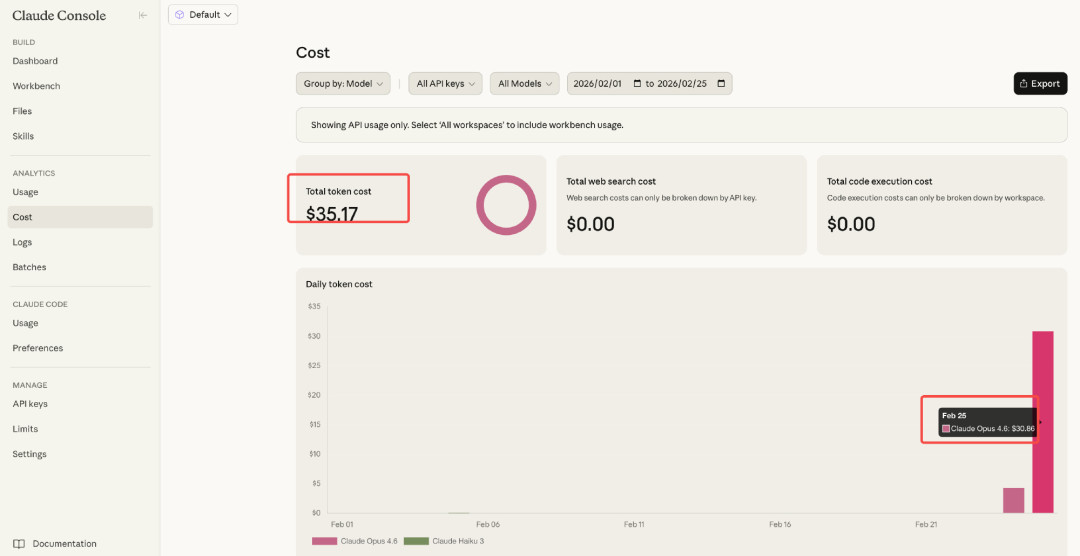Open Skills in the sidebar

pos(23,136)
